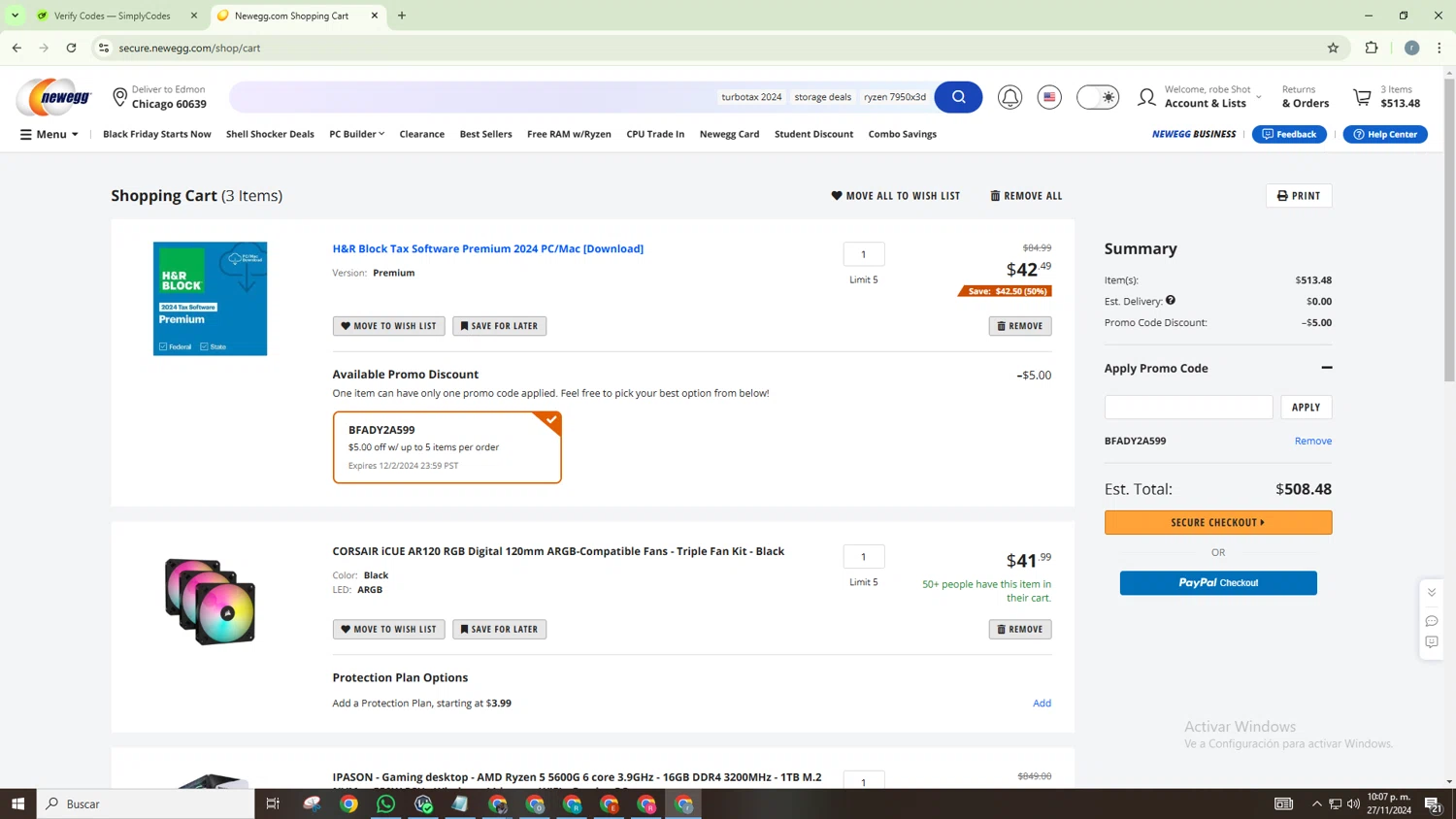Select the Newegg.com Shopping Cart tab
The height and width of the screenshot is (819, 1456).
point(291,16)
